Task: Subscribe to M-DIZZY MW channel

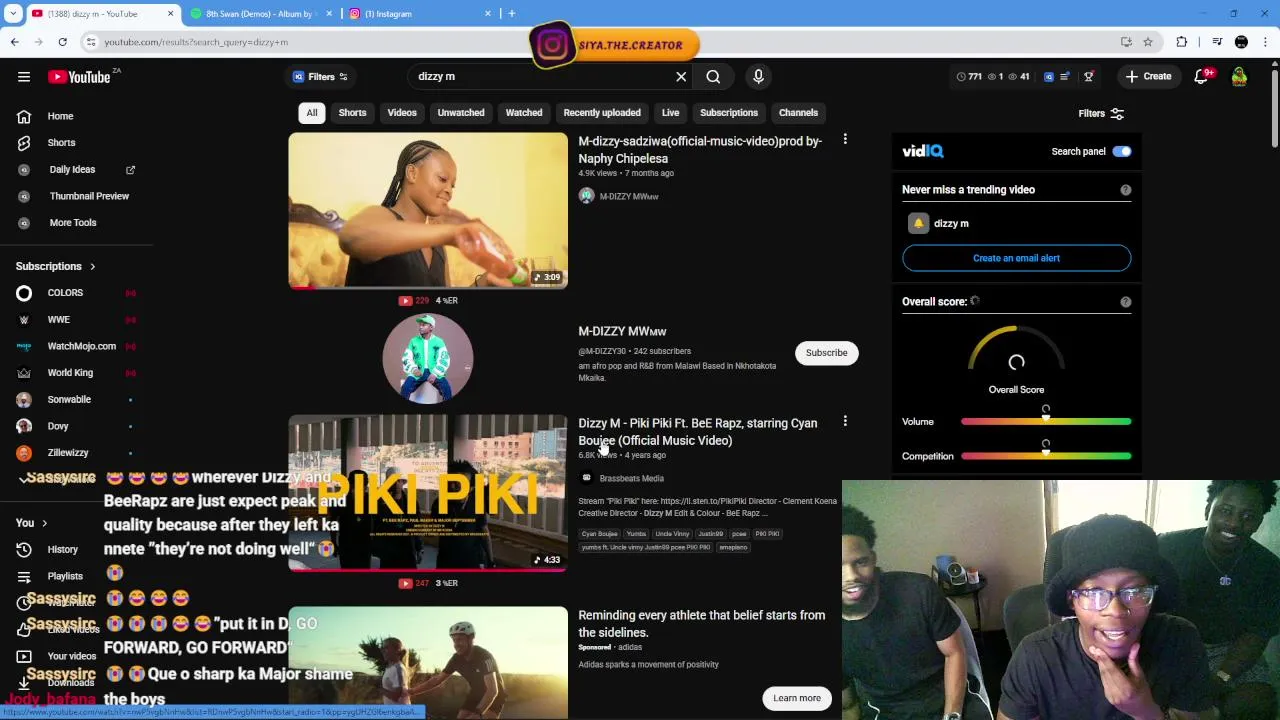Action: point(826,353)
